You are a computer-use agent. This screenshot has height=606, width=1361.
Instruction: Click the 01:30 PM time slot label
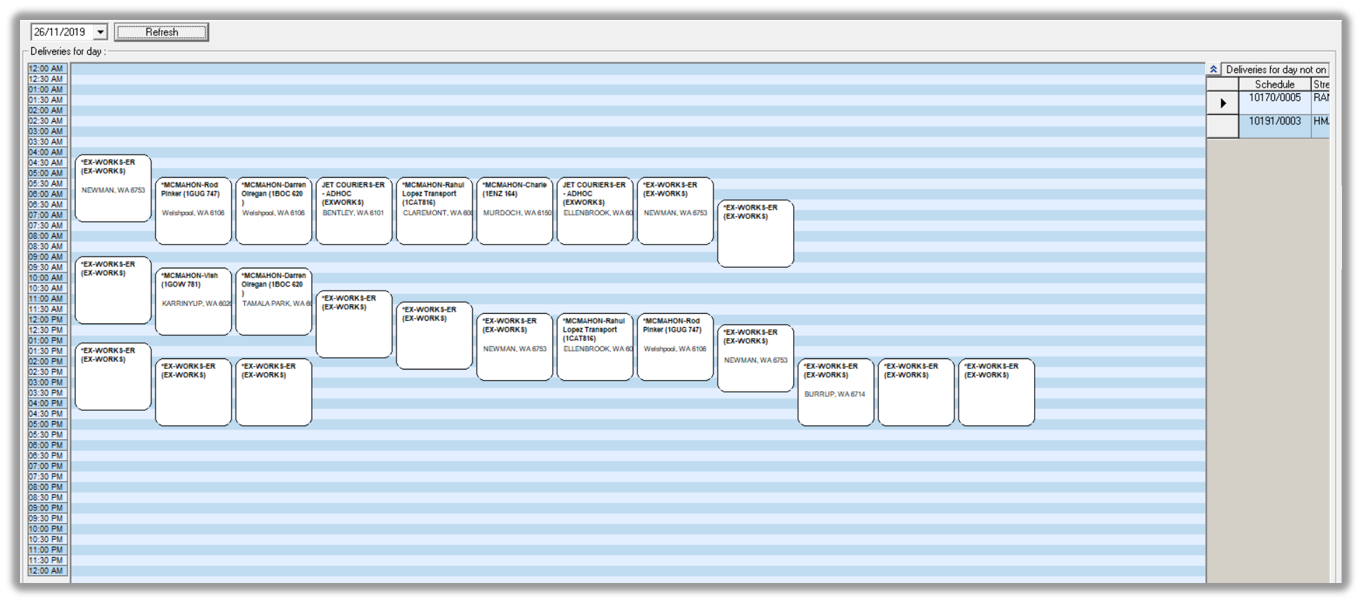pos(47,351)
